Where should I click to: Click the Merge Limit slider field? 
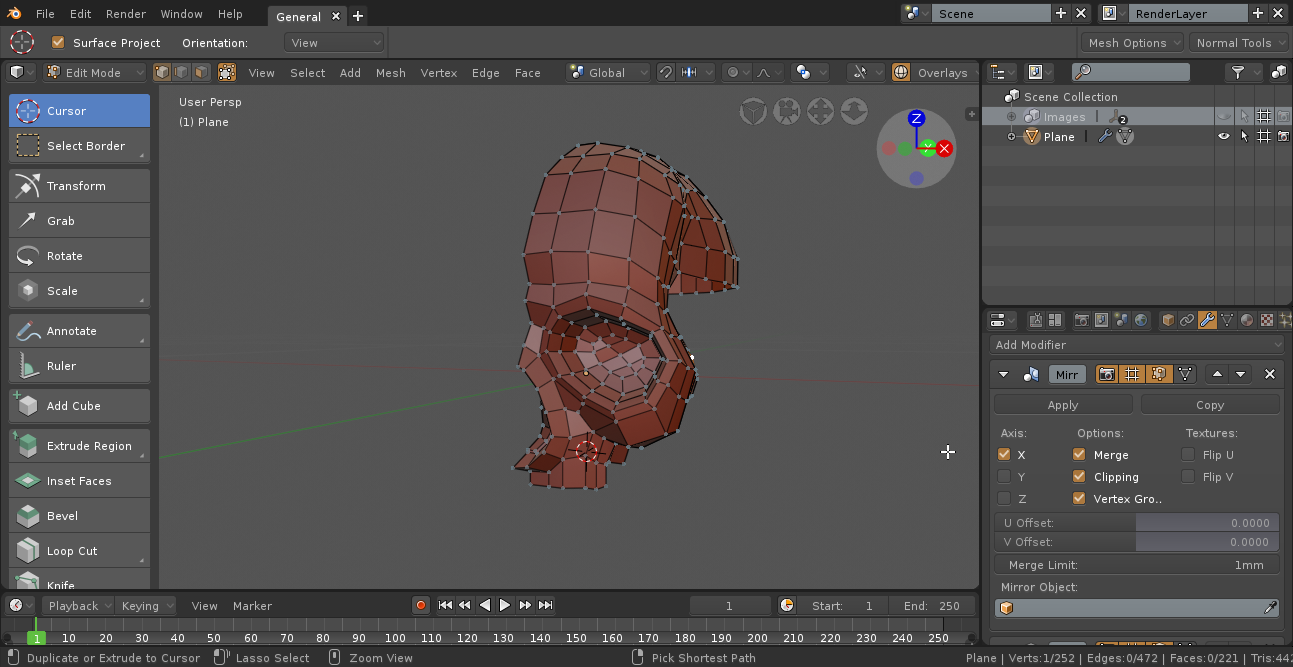(1137, 565)
